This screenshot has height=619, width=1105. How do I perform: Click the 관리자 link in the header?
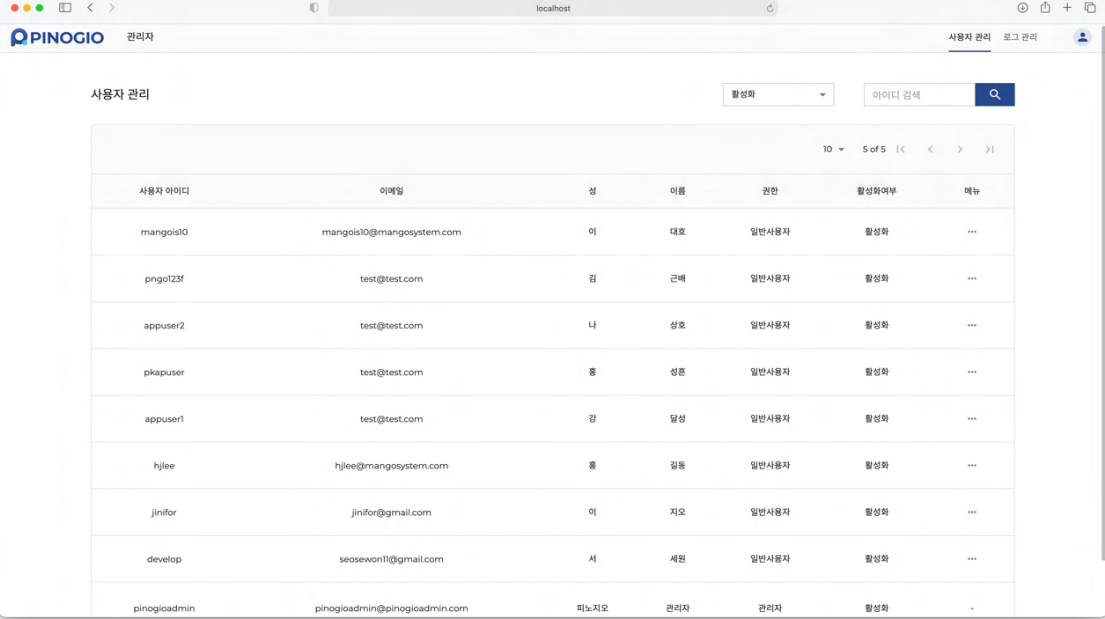(140, 37)
